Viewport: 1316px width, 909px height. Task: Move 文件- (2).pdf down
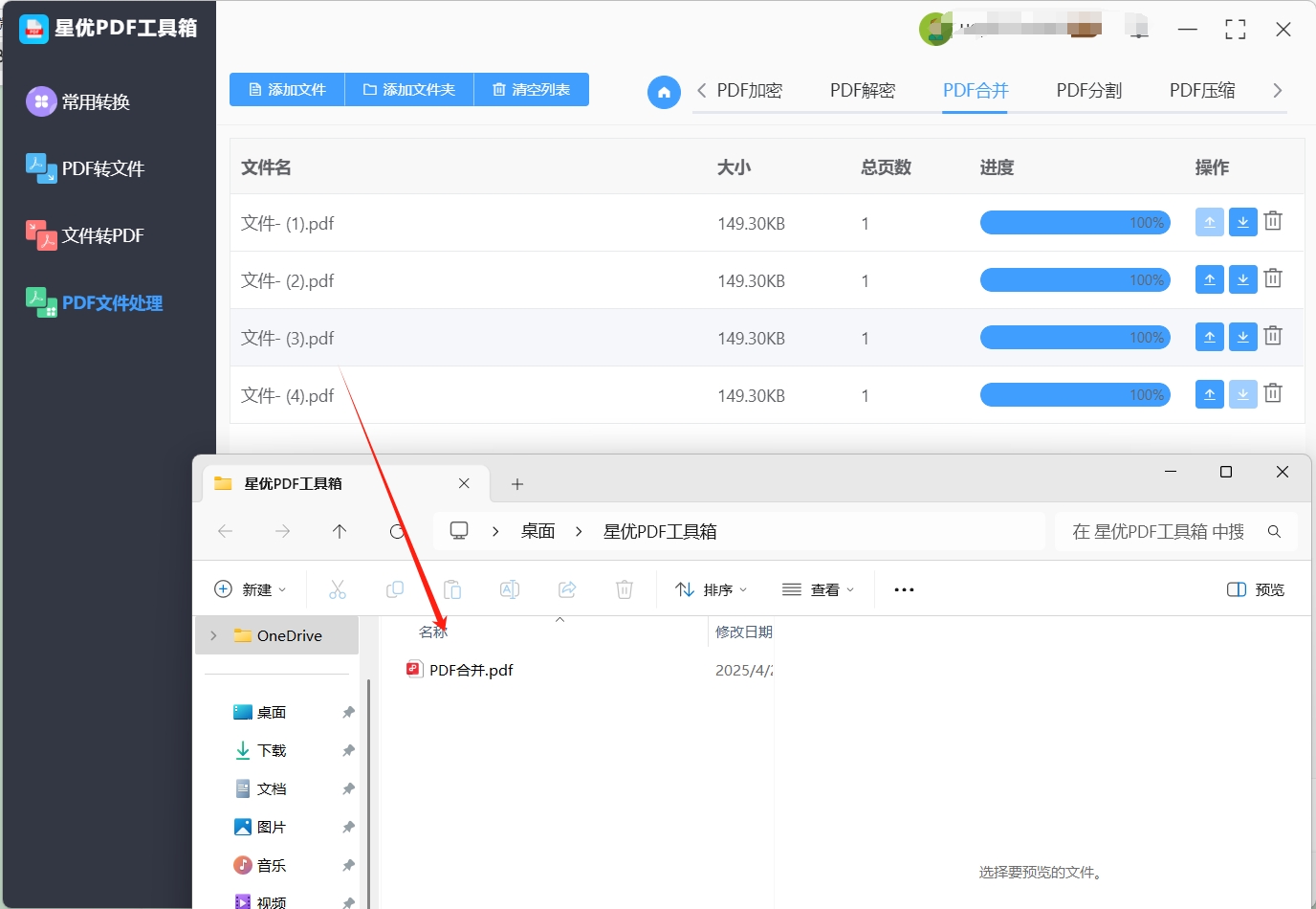coord(1242,280)
